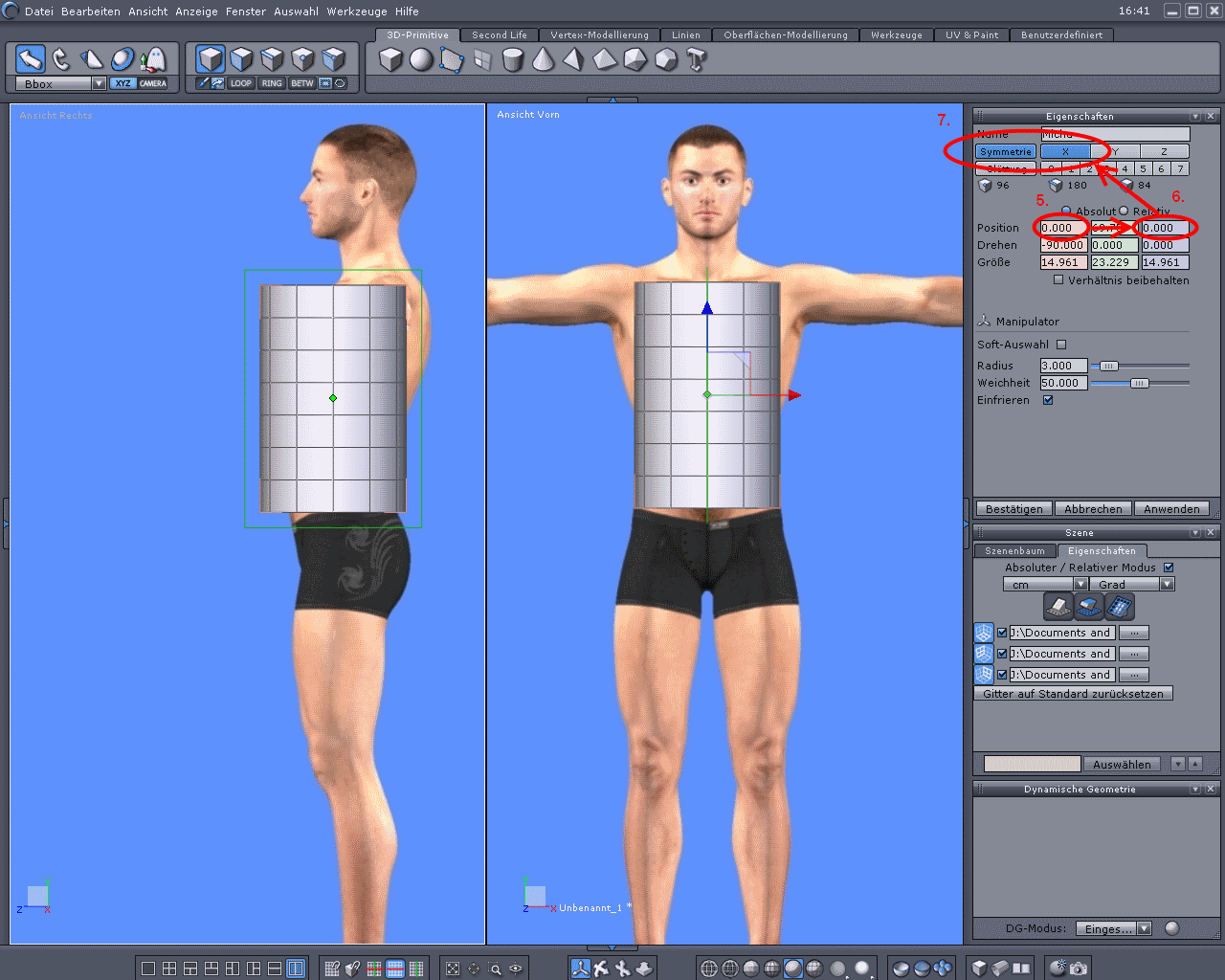Uncheck the Einfrieren checkbox
This screenshot has width=1225, height=980.
pyautogui.click(x=1048, y=400)
